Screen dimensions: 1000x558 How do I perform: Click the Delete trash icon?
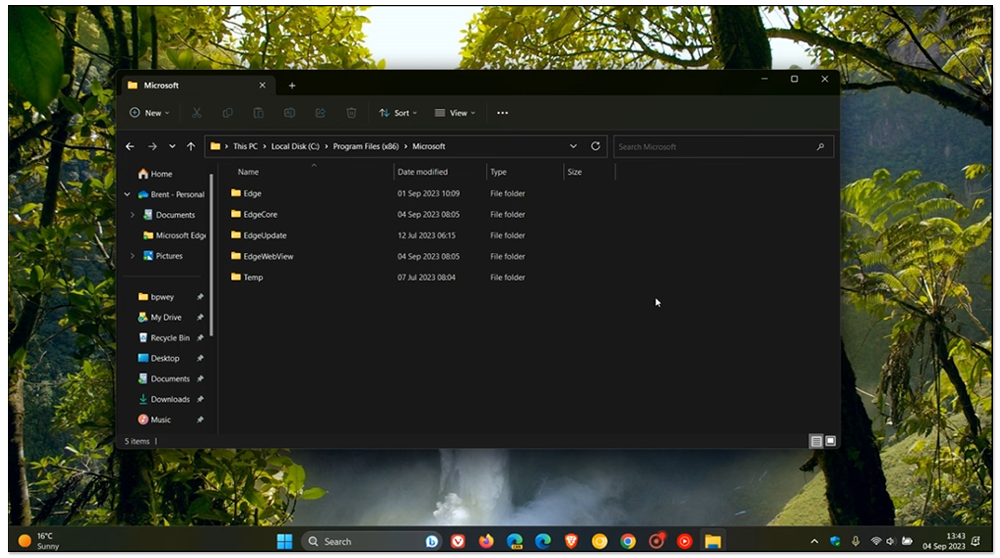coord(351,113)
